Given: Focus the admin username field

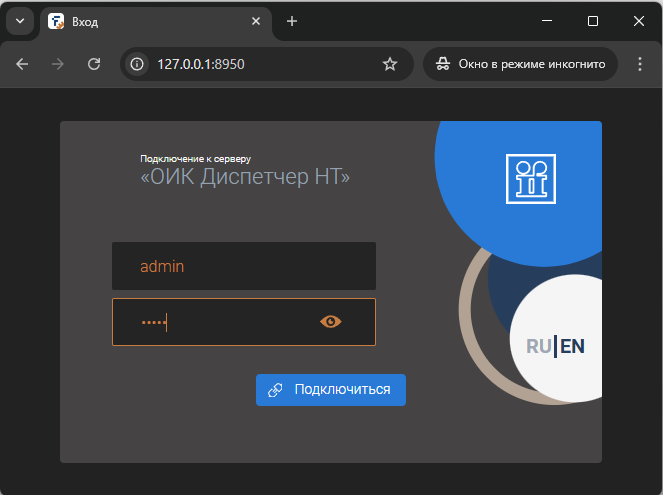Looking at the screenshot, I should [243, 266].
